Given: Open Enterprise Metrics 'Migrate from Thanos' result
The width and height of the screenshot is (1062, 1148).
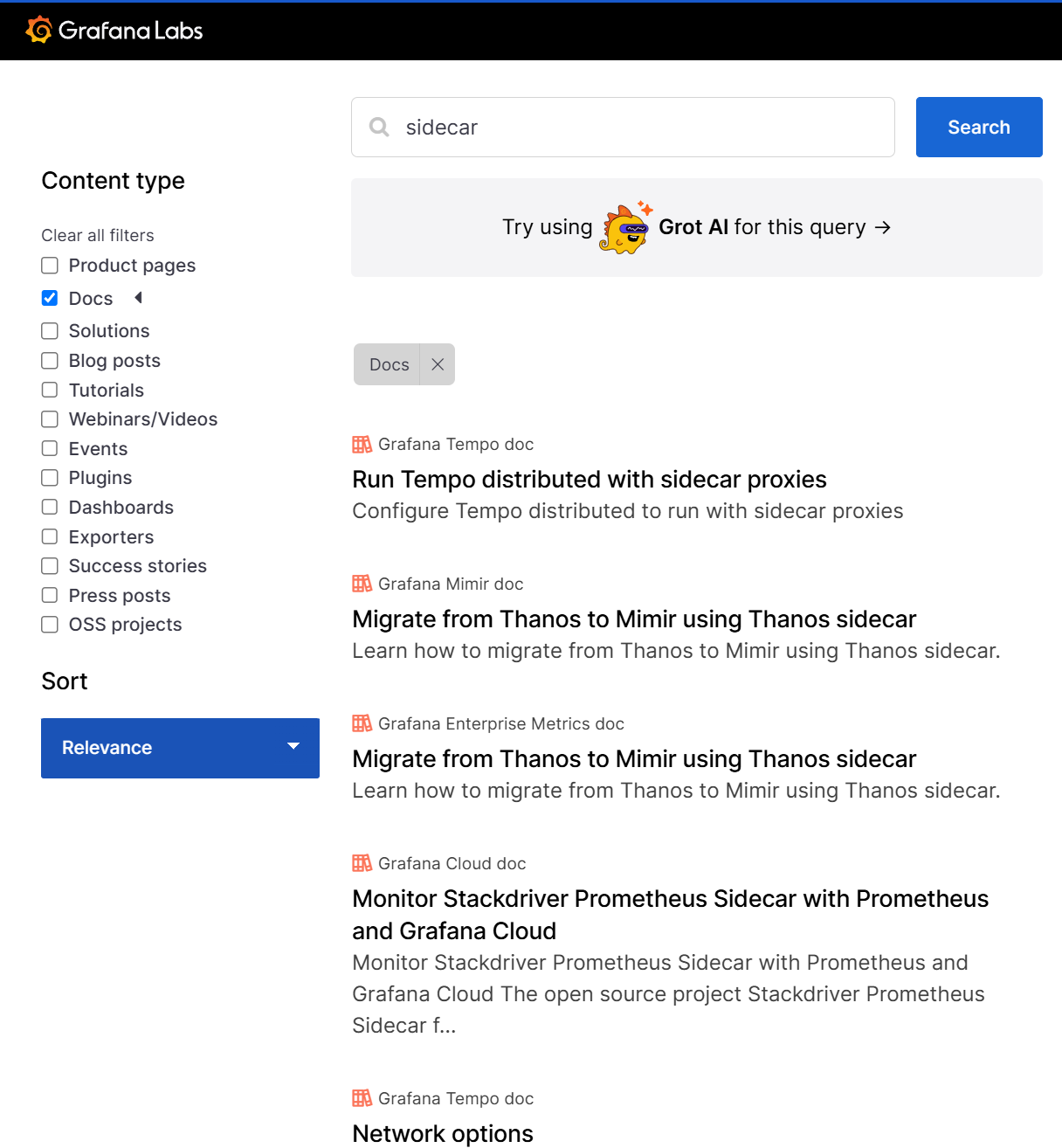Looking at the screenshot, I should (x=634, y=759).
